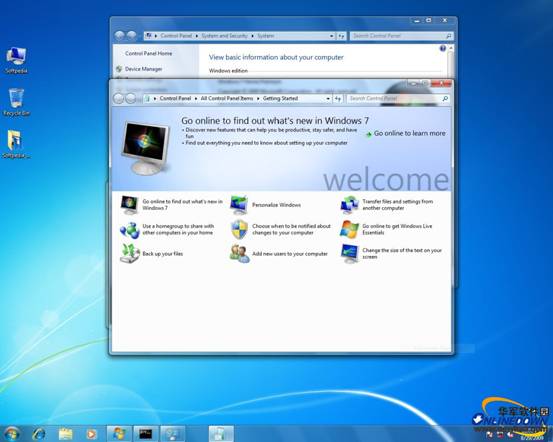This screenshot has height=442, width=553.
Task: Close the Getting Started window
Action: 442,84
